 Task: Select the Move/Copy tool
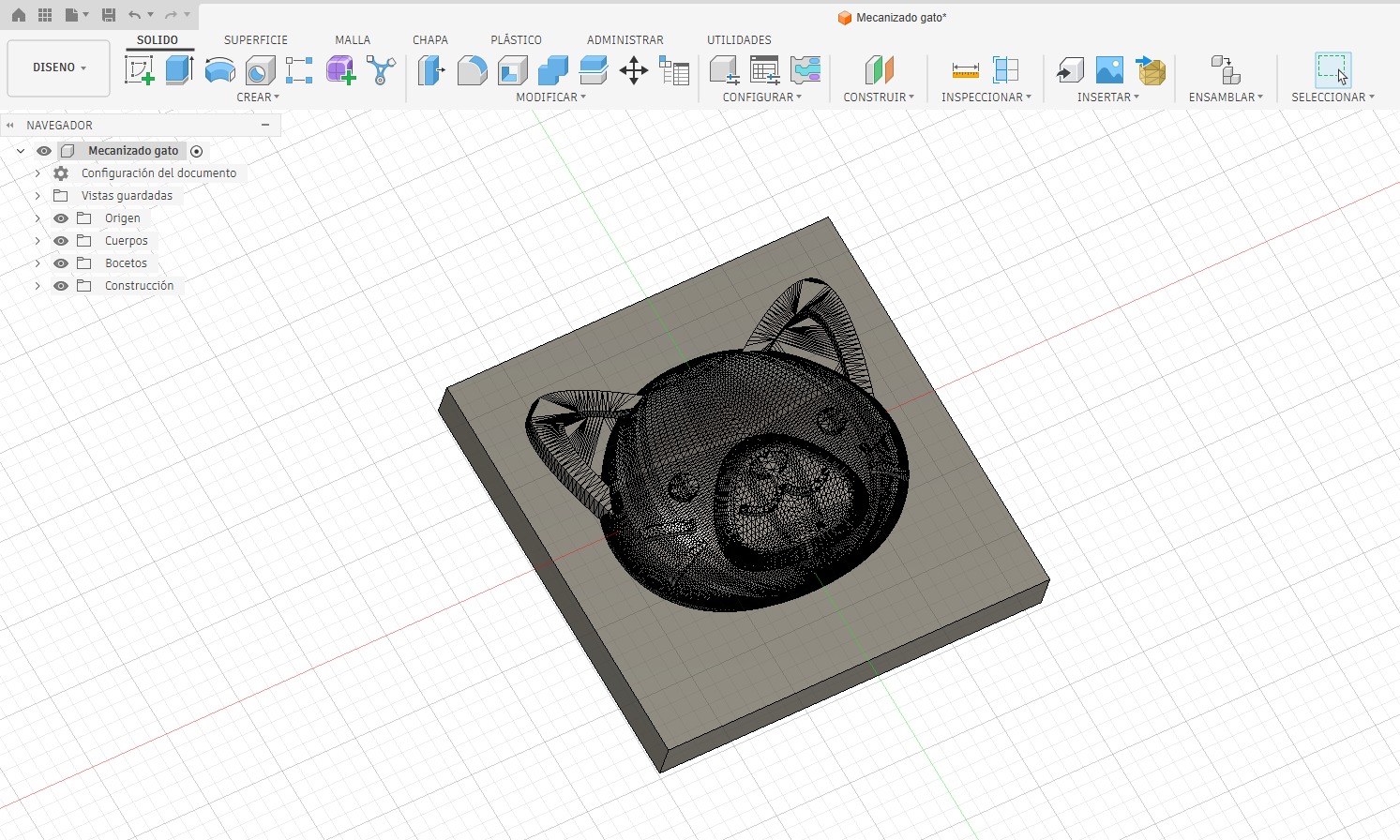coord(634,70)
